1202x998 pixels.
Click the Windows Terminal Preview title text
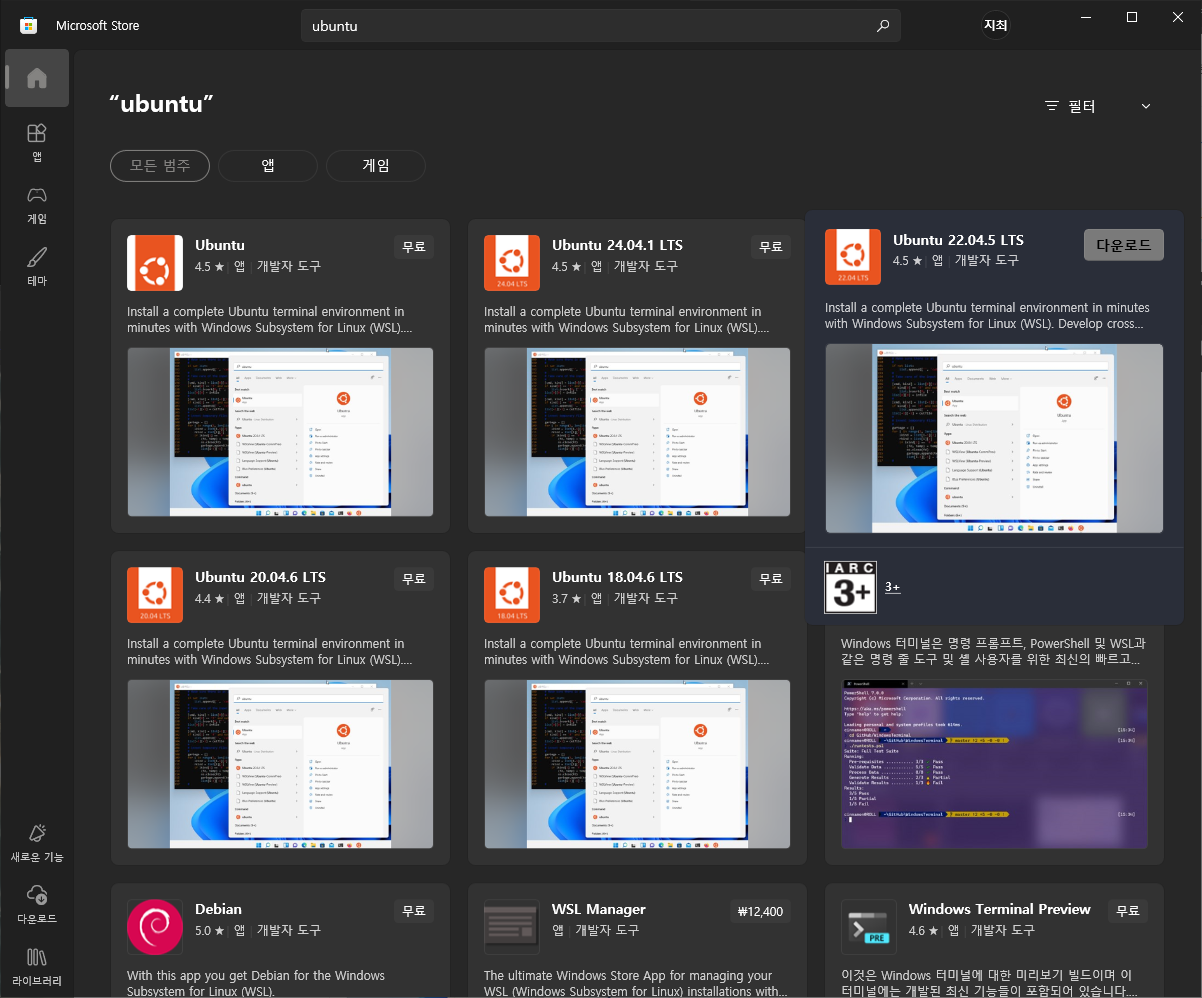click(x=999, y=909)
